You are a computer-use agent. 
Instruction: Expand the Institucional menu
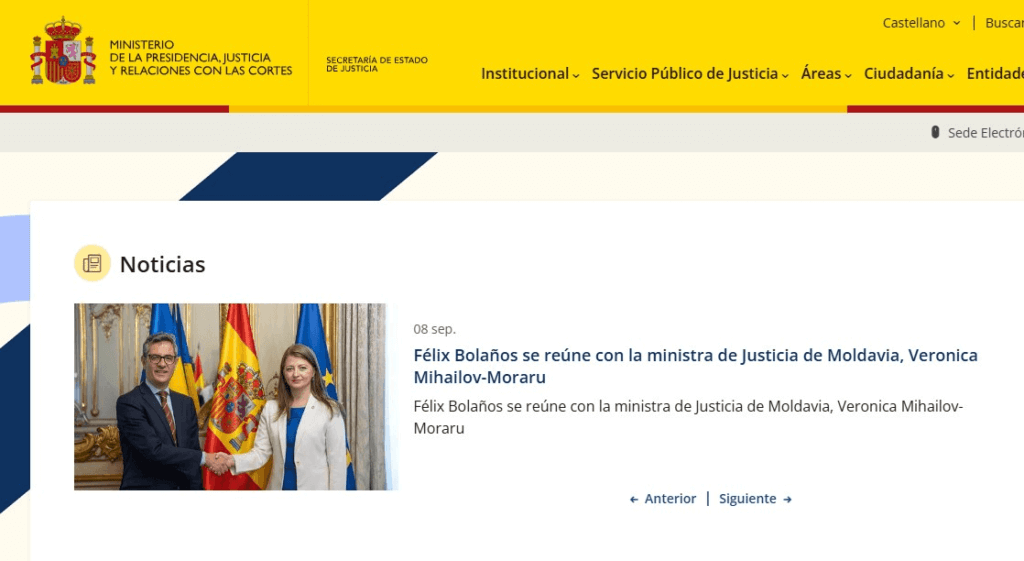point(530,74)
